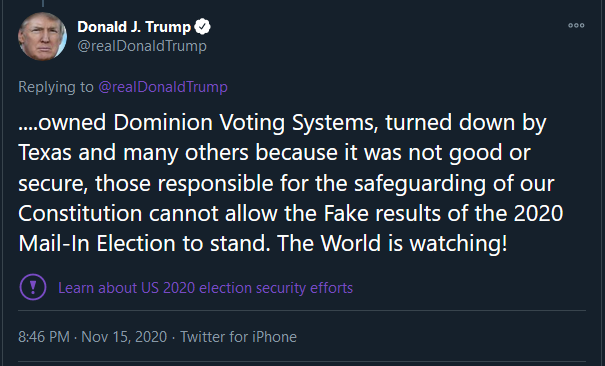The height and width of the screenshot is (366, 605).
Task: Click the word 'Texas' in the tweet
Action: click(45, 153)
